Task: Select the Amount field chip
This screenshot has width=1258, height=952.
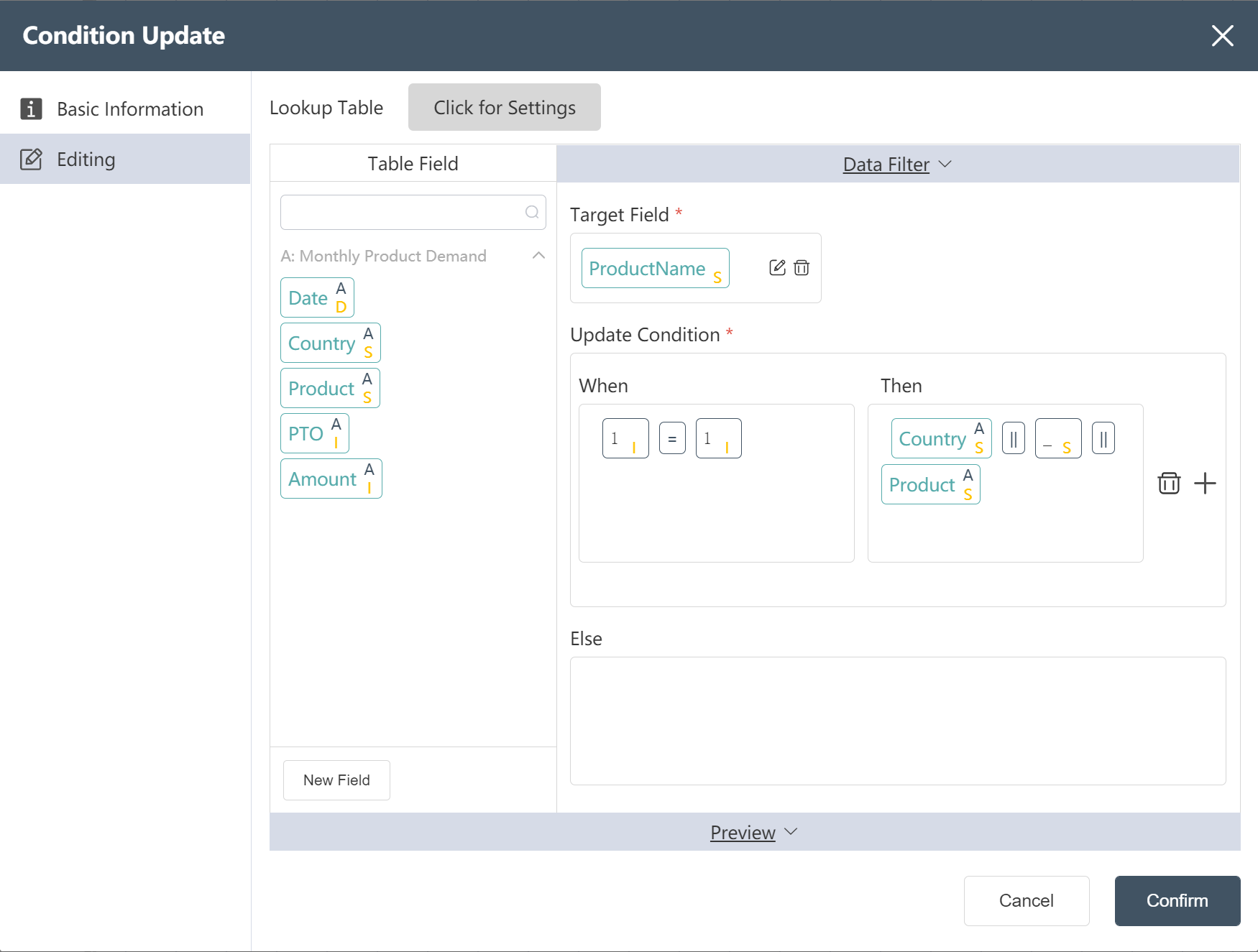Action: coord(331,479)
